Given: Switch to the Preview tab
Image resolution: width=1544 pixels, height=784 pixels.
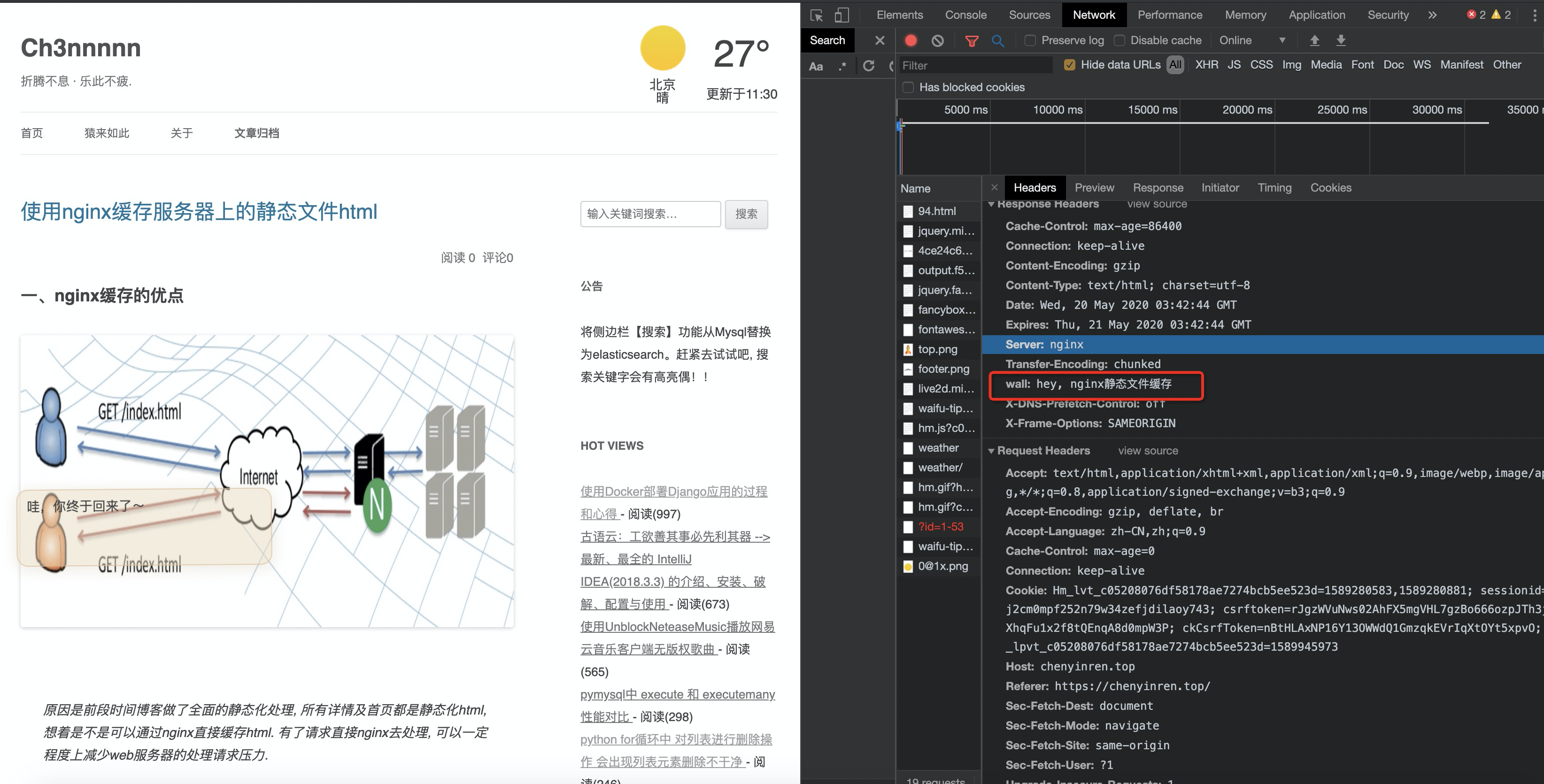Looking at the screenshot, I should [1095, 188].
